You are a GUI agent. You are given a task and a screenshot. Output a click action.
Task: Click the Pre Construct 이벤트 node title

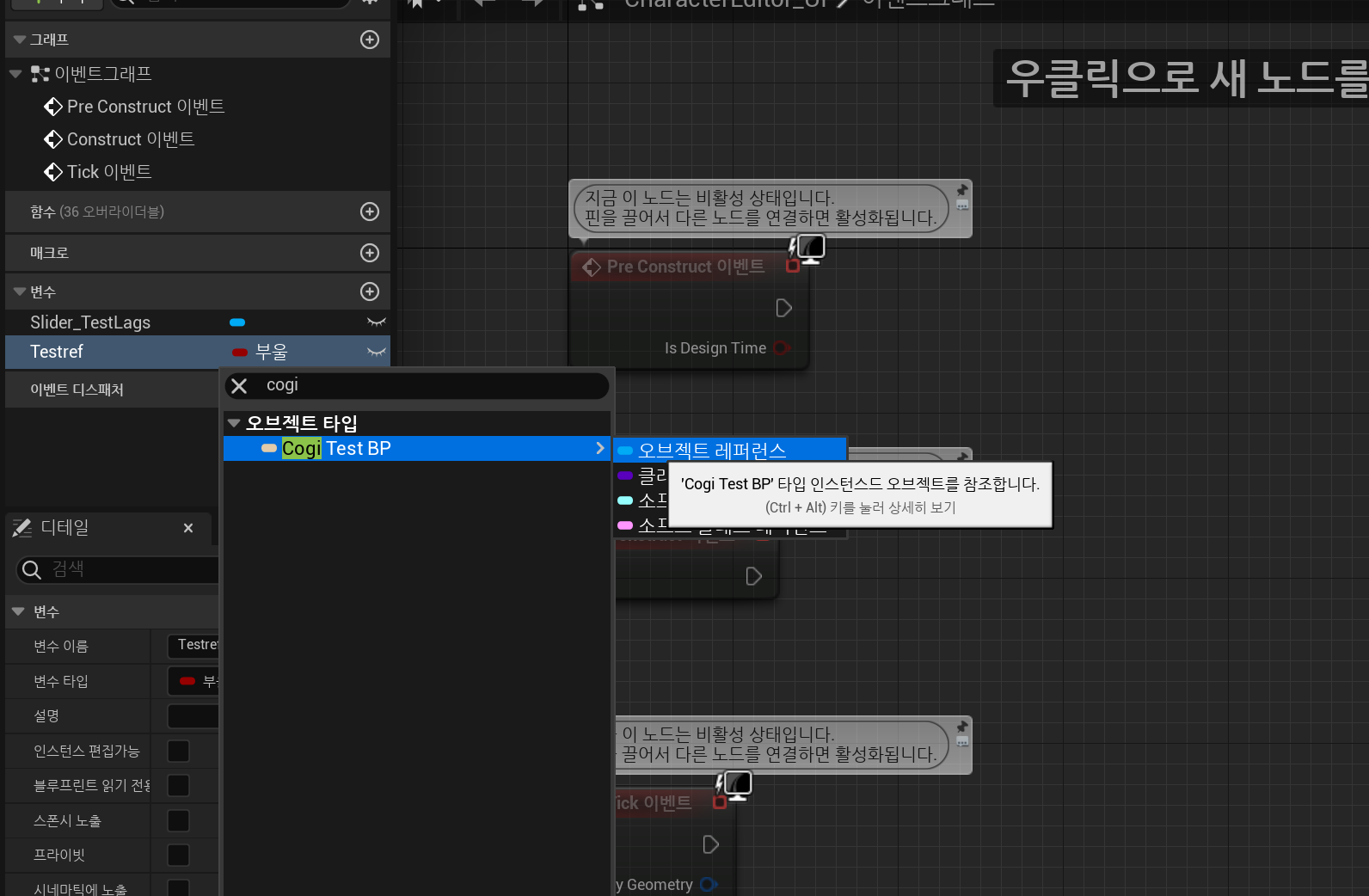click(x=685, y=267)
